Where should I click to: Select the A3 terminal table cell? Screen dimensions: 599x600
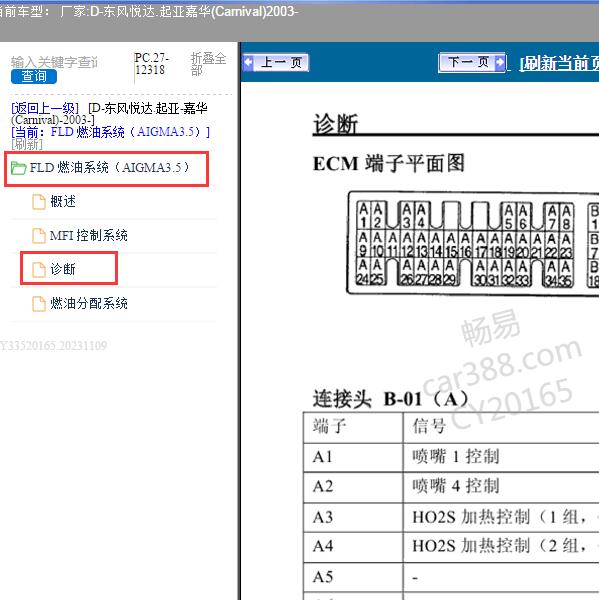tap(353, 517)
